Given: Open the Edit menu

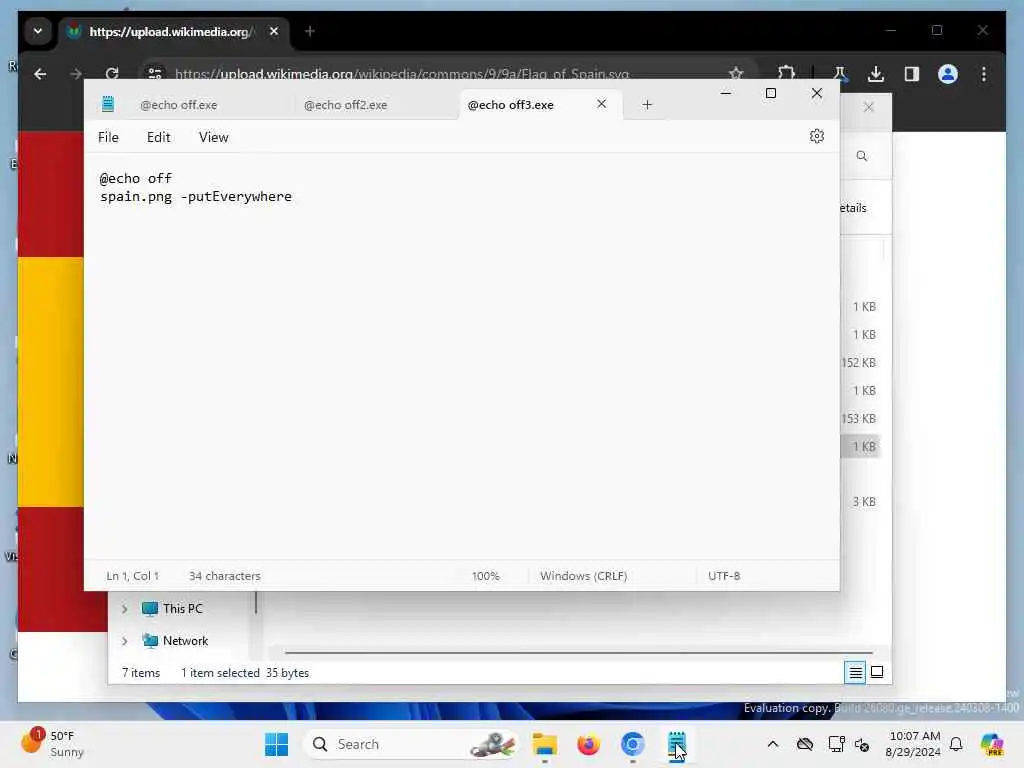Looking at the screenshot, I should point(158,137).
